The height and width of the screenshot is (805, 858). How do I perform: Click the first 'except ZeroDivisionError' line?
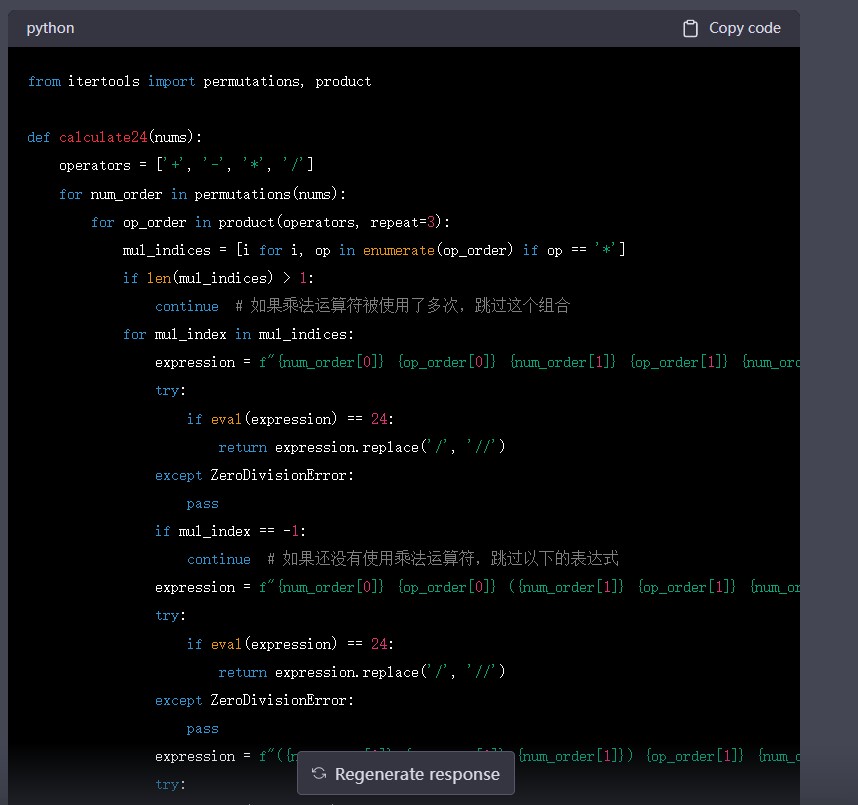(254, 475)
